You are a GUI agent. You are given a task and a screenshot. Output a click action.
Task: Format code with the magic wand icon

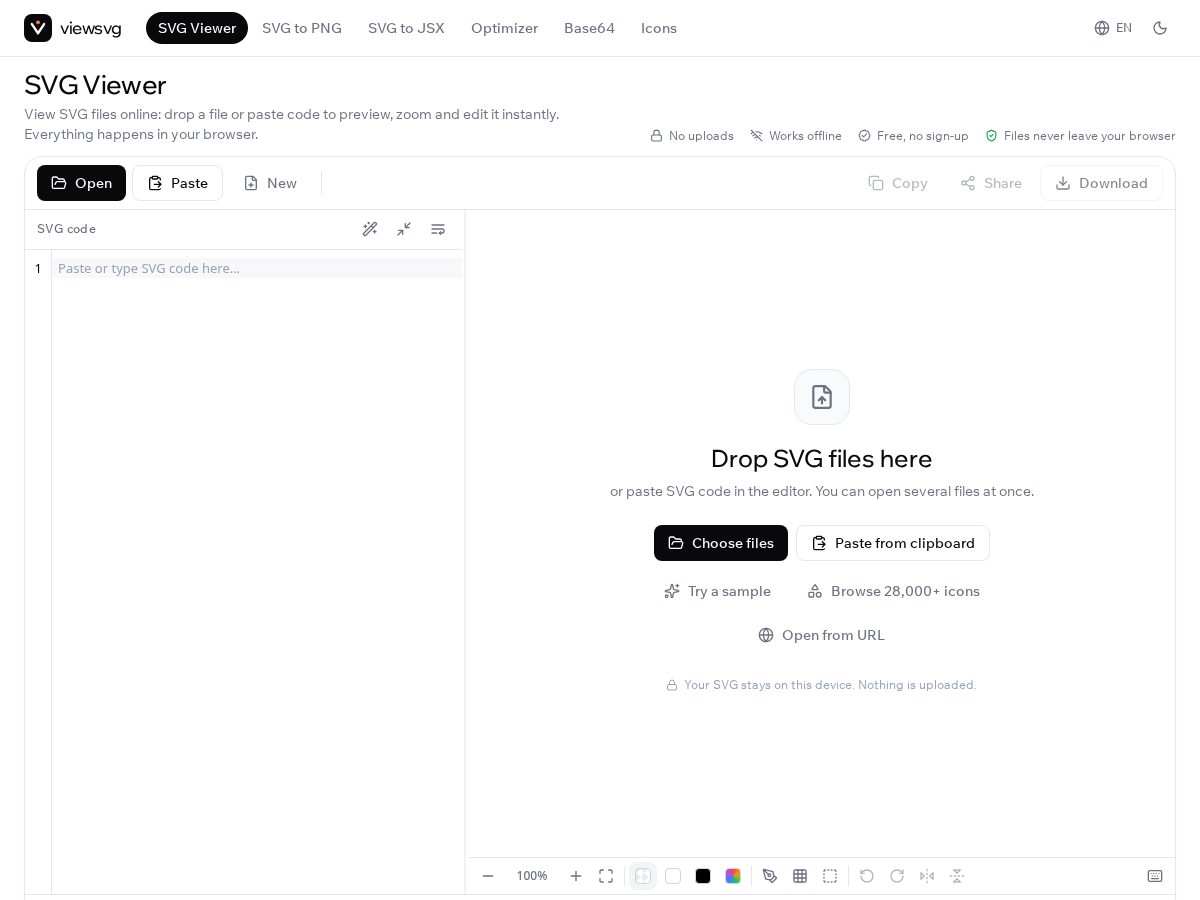[x=370, y=229]
